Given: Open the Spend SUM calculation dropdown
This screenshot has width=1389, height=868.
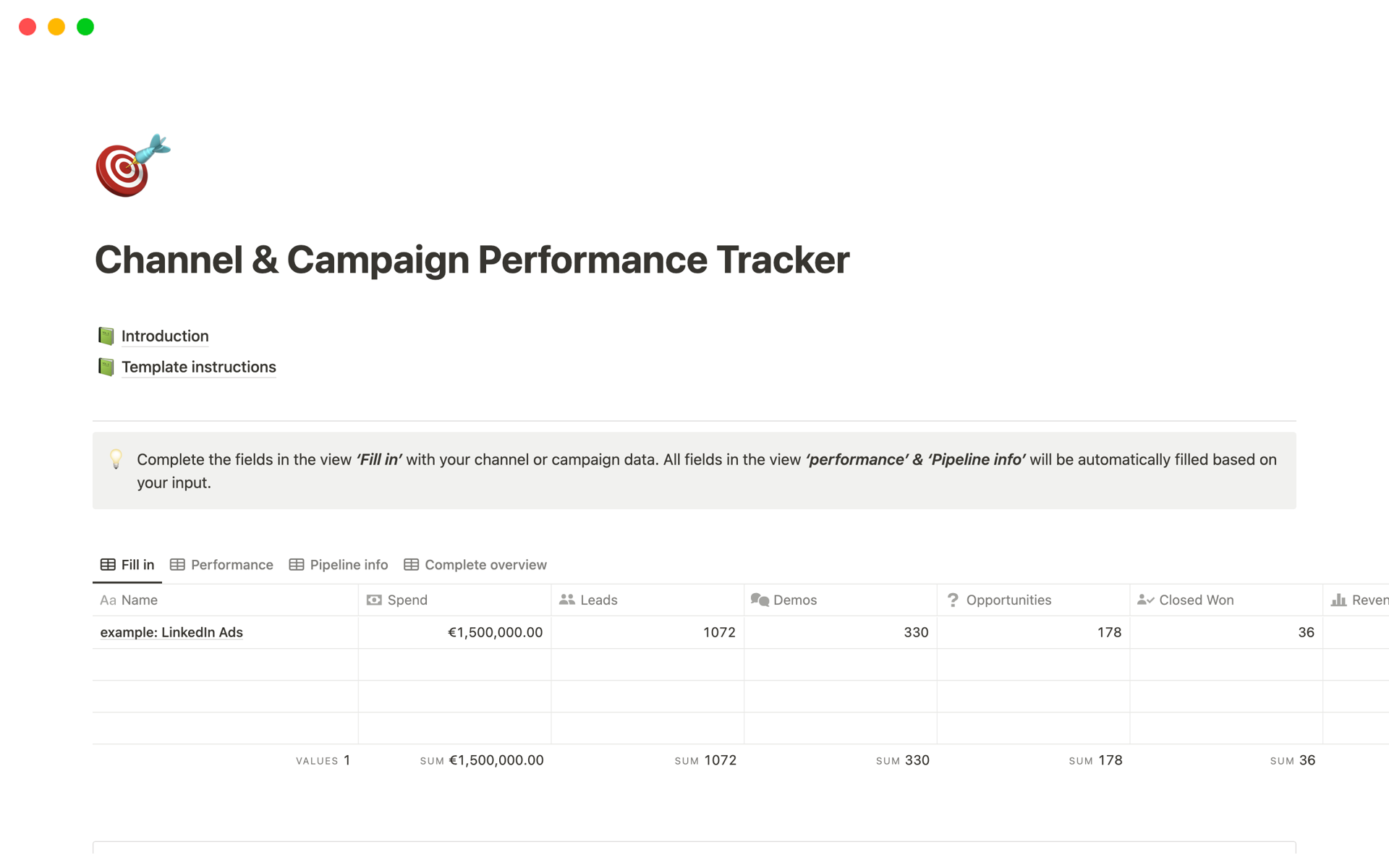Looking at the screenshot, I should (482, 760).
